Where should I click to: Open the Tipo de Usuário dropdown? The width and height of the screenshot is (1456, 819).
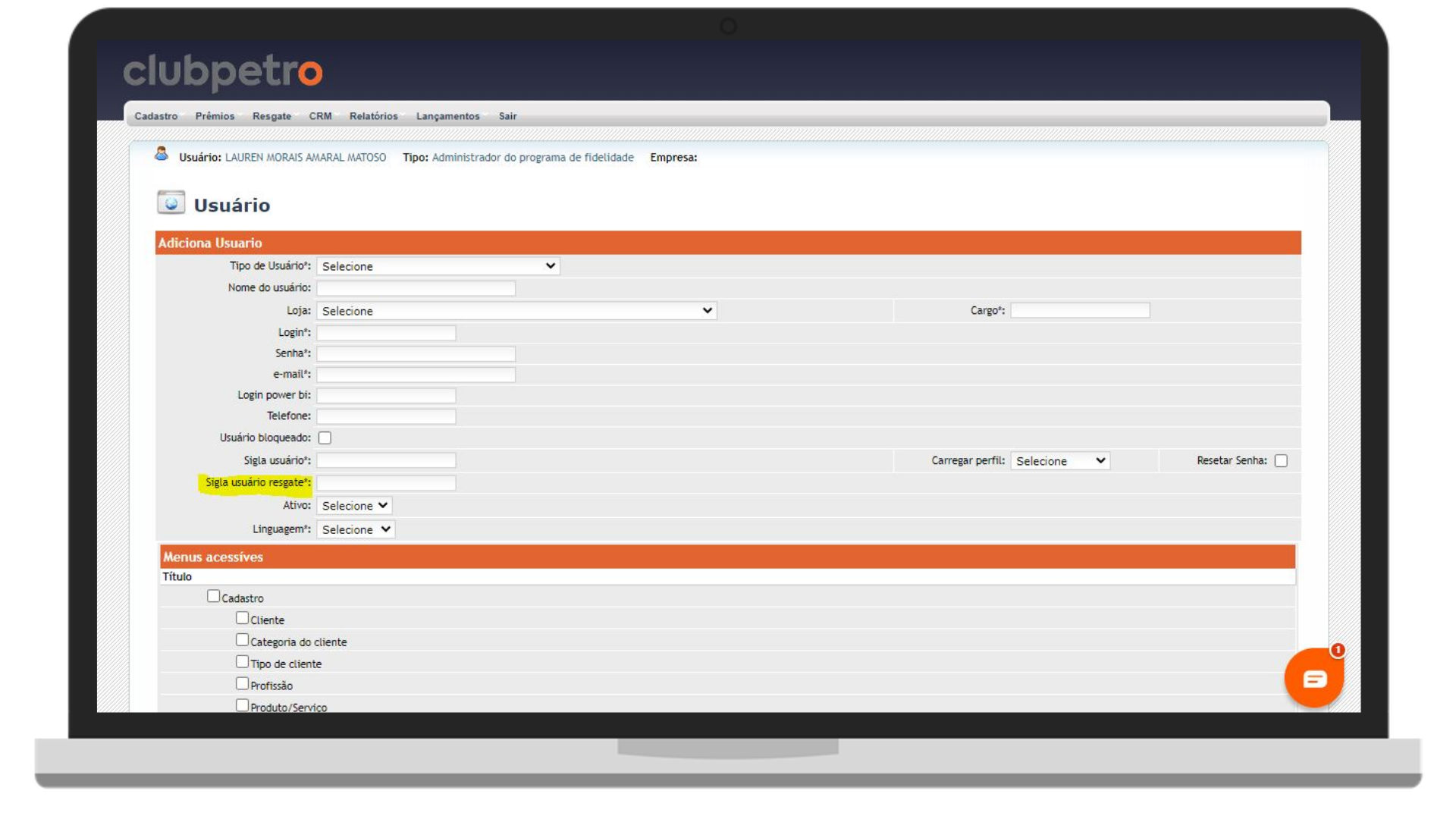(x=438, y=266)
